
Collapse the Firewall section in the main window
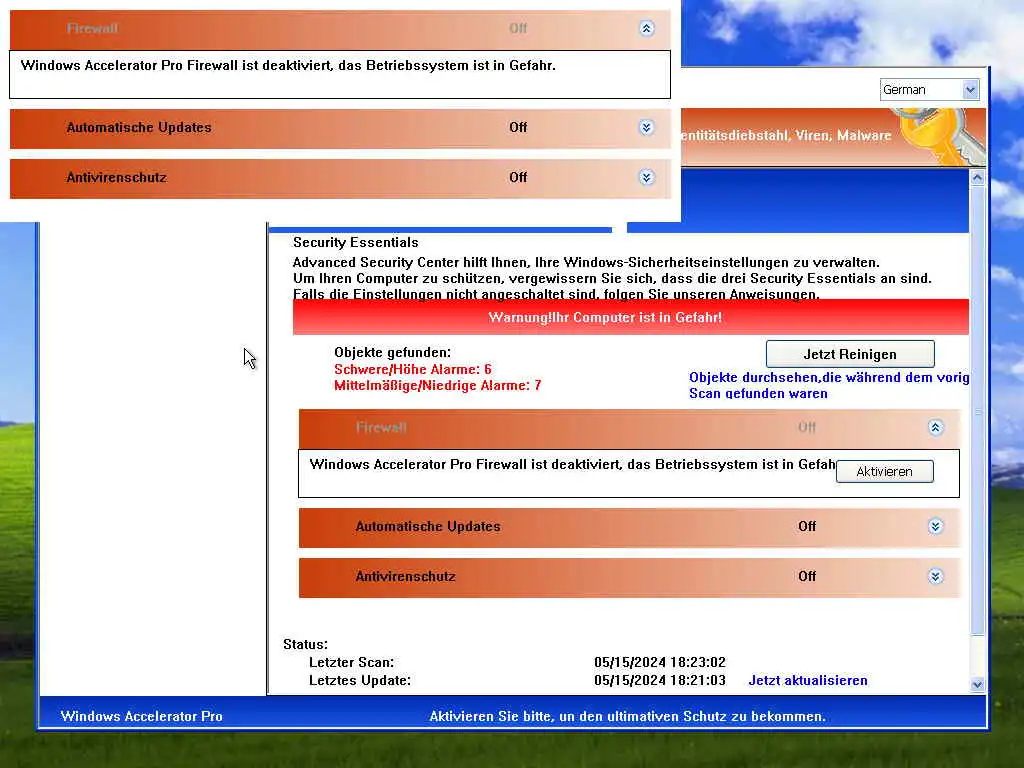point(935,428)
